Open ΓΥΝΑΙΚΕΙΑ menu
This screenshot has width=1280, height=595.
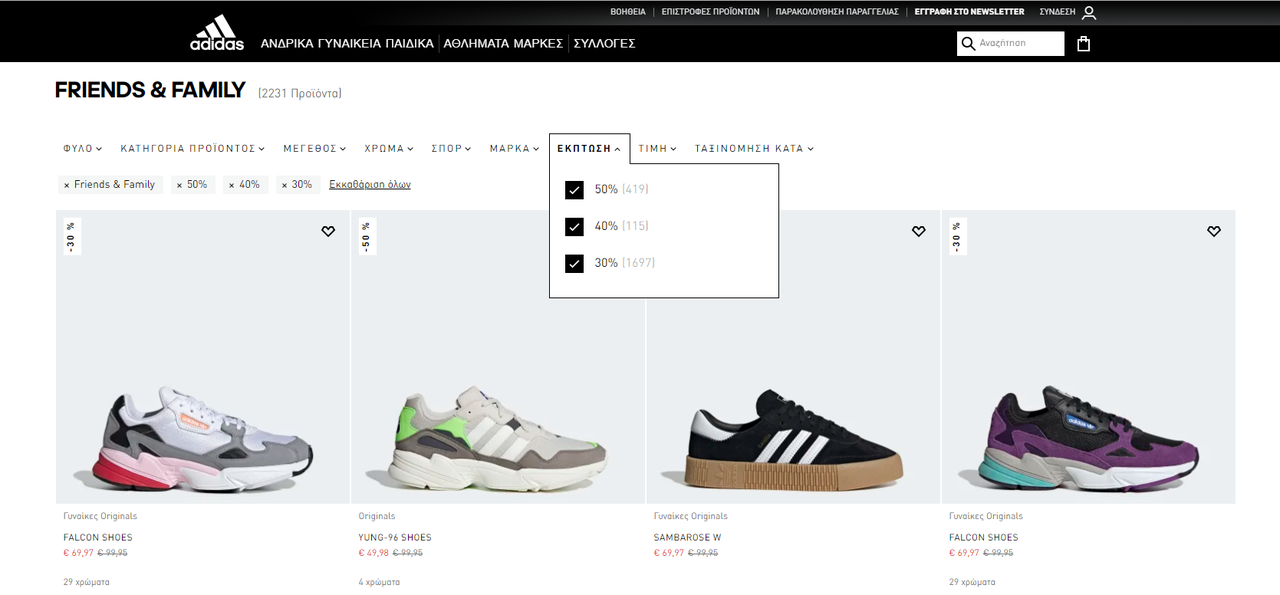[348, 44]
